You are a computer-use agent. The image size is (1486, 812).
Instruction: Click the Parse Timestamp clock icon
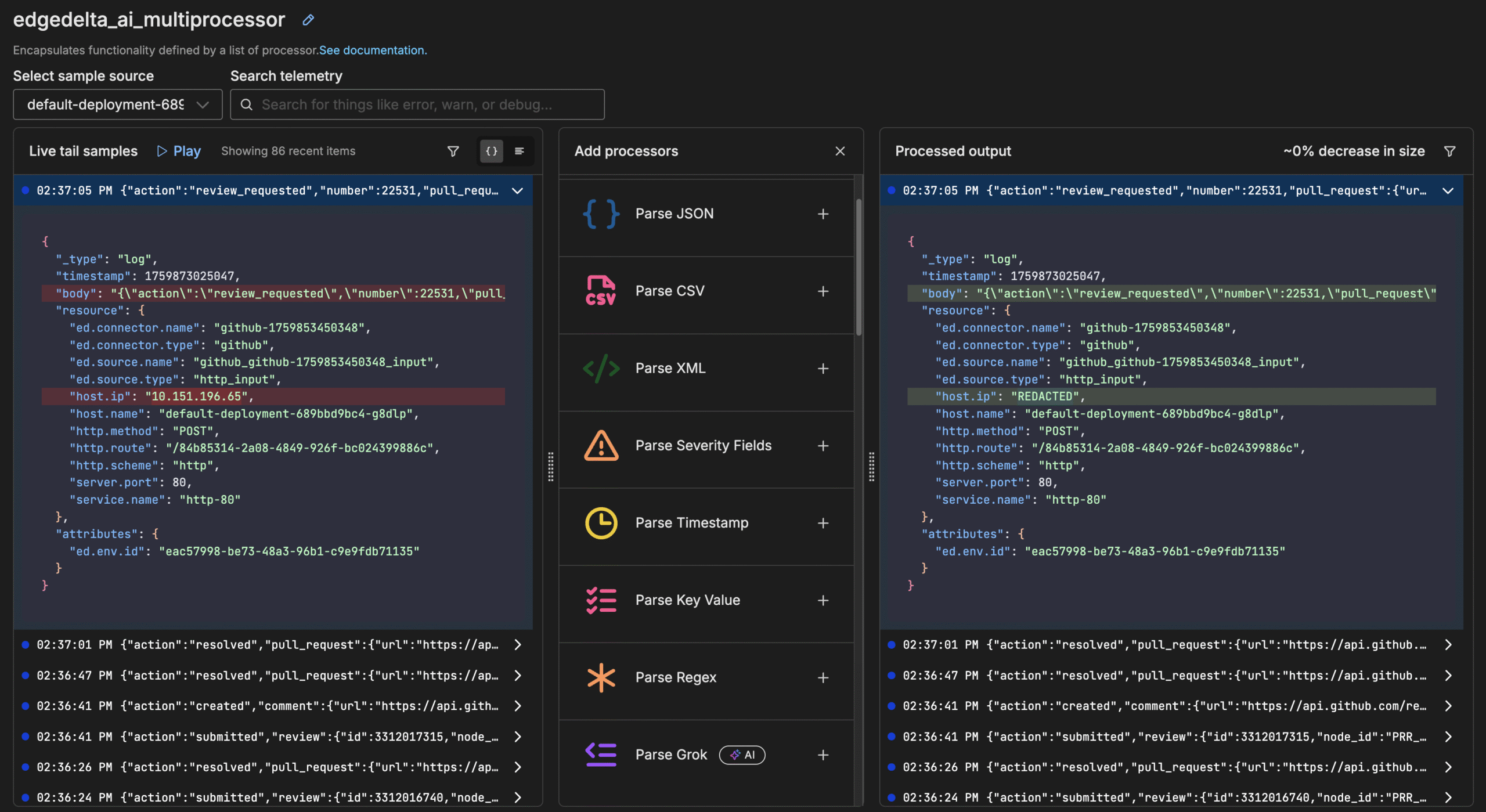601,522
